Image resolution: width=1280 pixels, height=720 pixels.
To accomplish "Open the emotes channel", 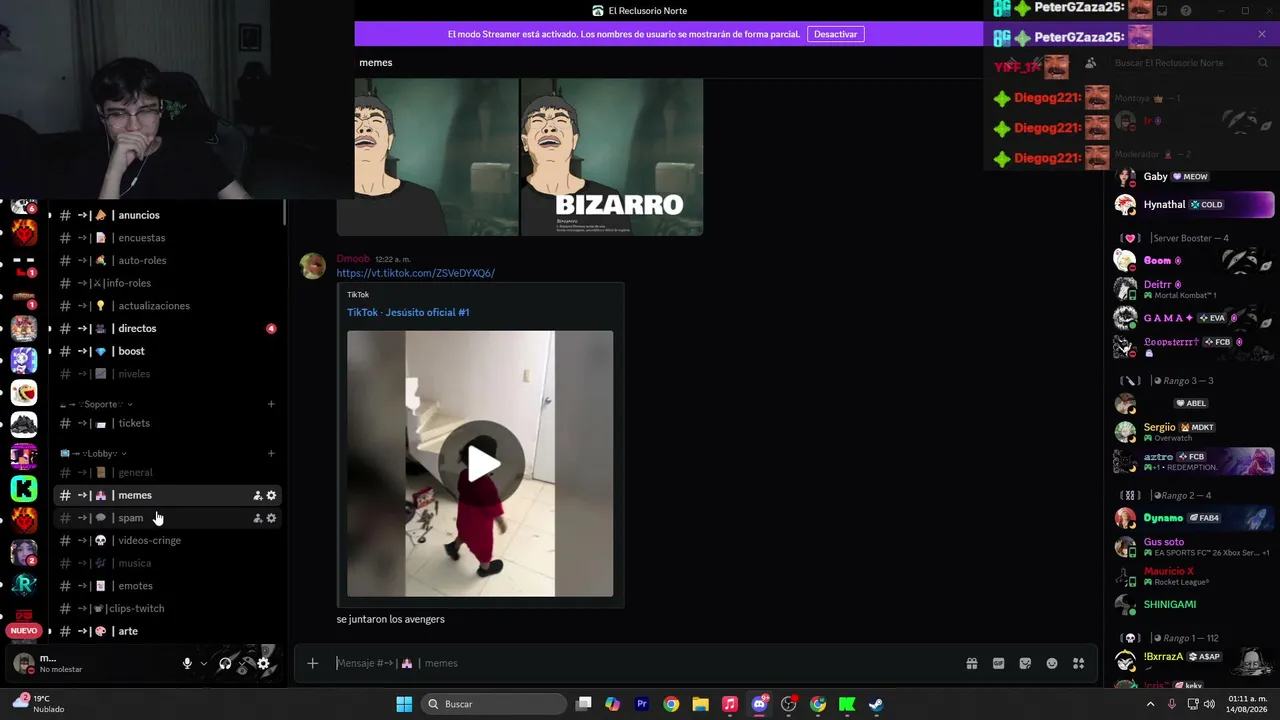I will click(167, 586).
